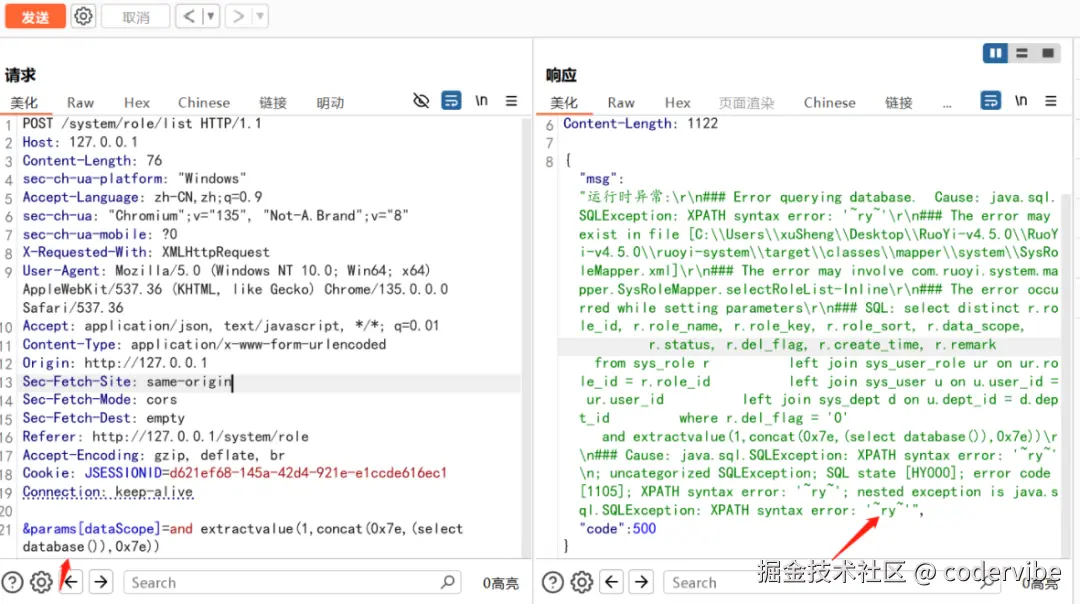The height and width of the screenshot is (604, 1080).
Task: Click the Host: 127.0.0.1 header line
Action: point(80,142)
